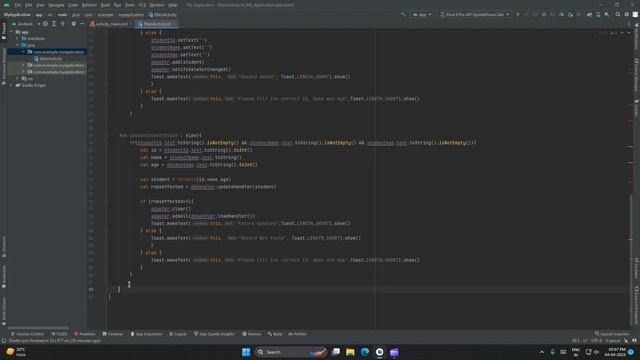Click Select Opened File target icon
Screen dimensions: 640x360
[45, 24]
